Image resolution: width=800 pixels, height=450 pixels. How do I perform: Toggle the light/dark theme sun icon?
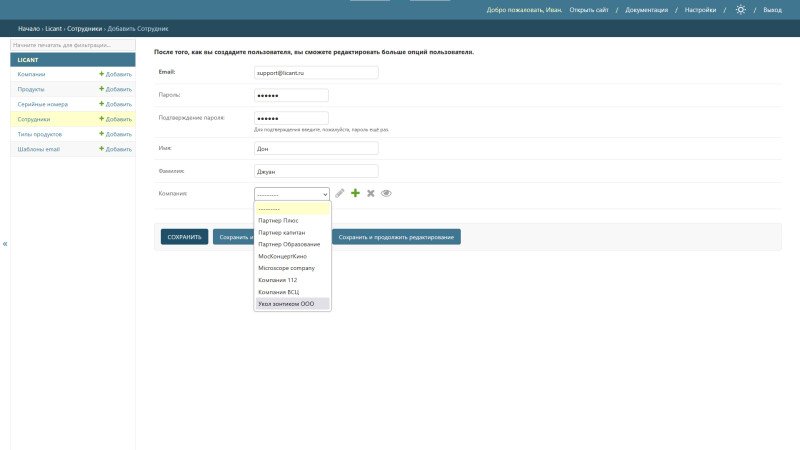pyautogui.click(x=740, y=9)
